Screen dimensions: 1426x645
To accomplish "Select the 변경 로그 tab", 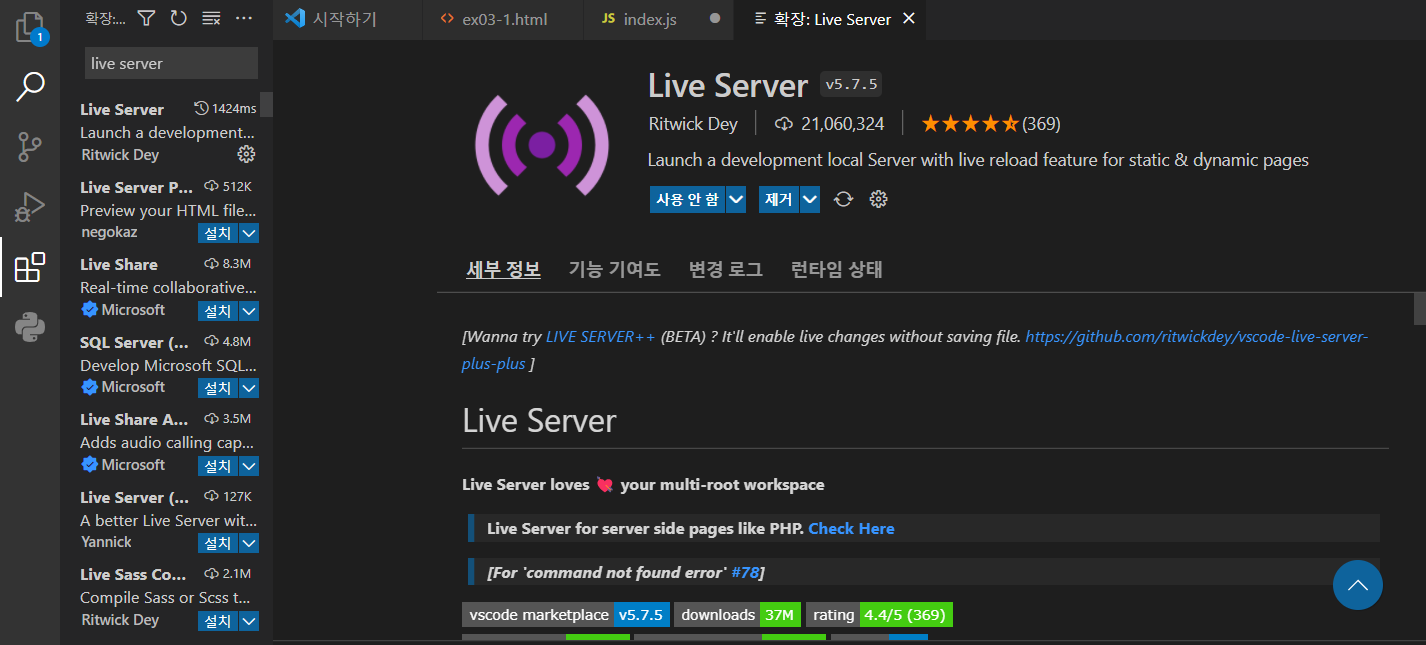I will pyautogui.click(x=726, y=269).
